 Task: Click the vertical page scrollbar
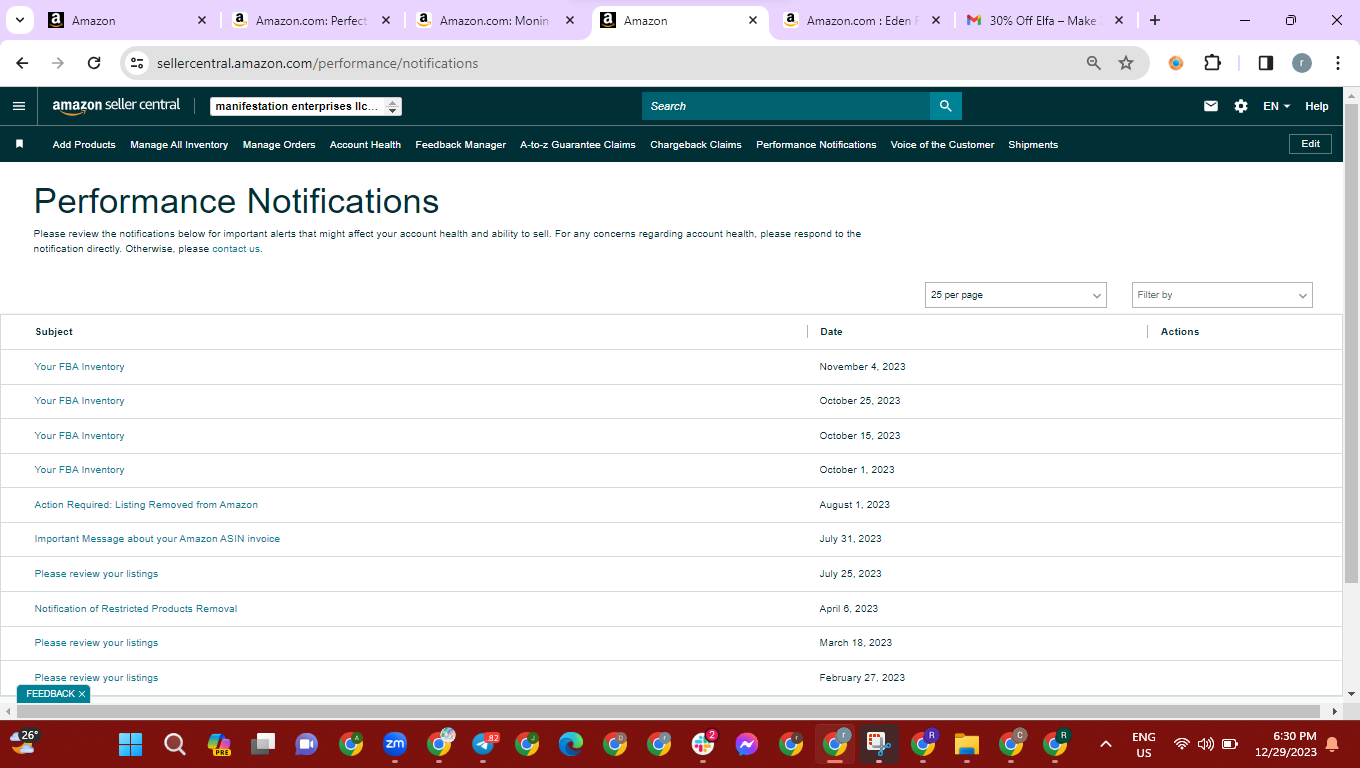pyautogui.click(x=1351, y=343)
